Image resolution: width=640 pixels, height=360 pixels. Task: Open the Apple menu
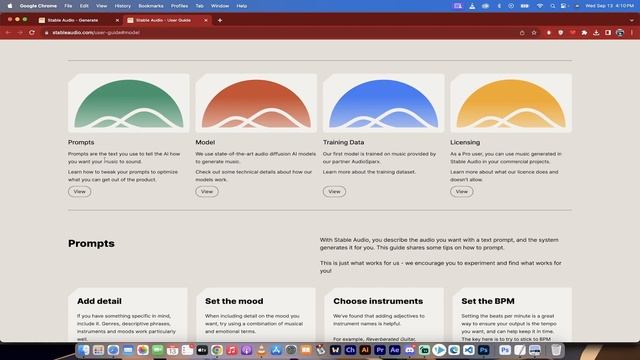coord(10,6)
